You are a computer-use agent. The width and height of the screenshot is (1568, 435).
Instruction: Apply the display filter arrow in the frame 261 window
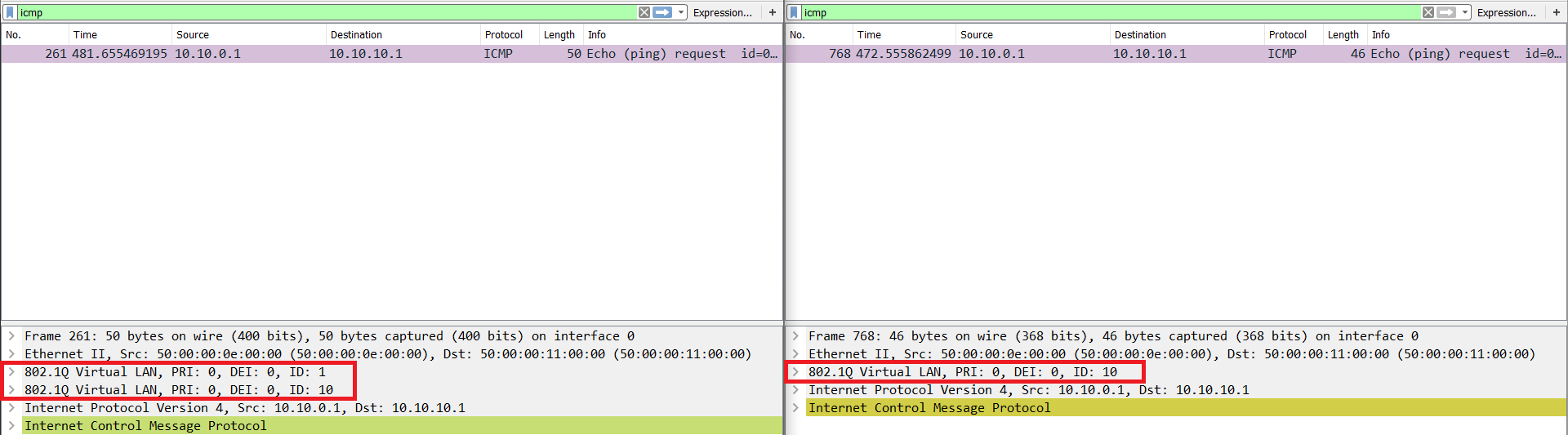[x=662, y=12]
